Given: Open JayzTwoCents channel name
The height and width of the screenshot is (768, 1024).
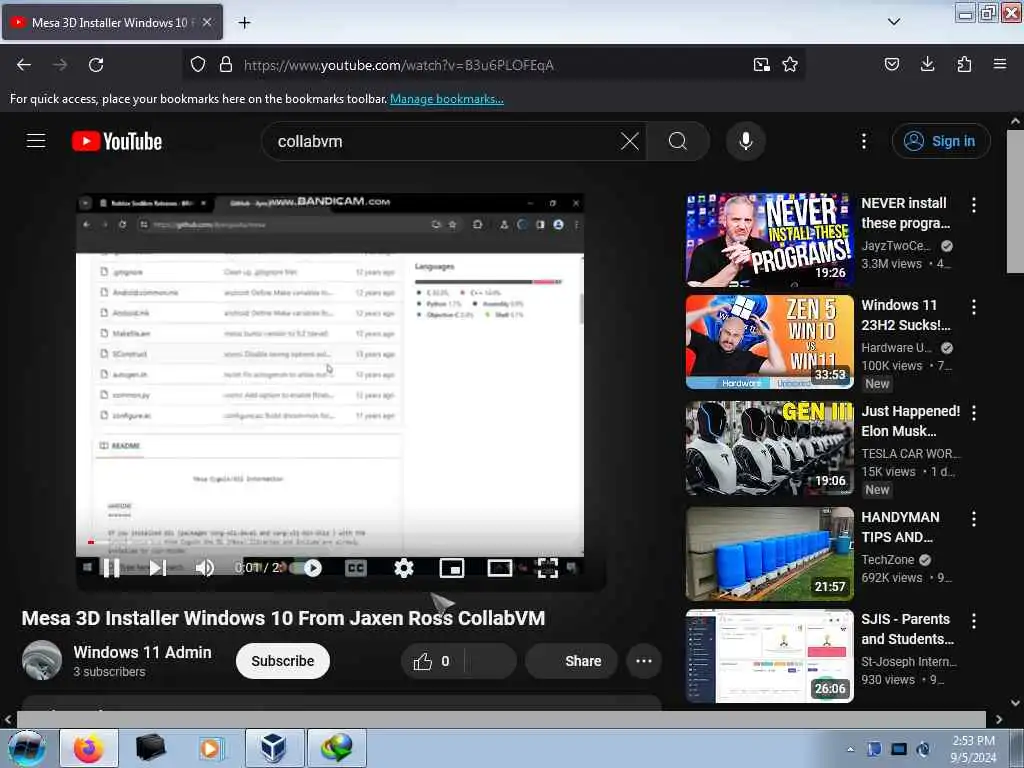Looking at the screenshot, I should pos(895,246).
